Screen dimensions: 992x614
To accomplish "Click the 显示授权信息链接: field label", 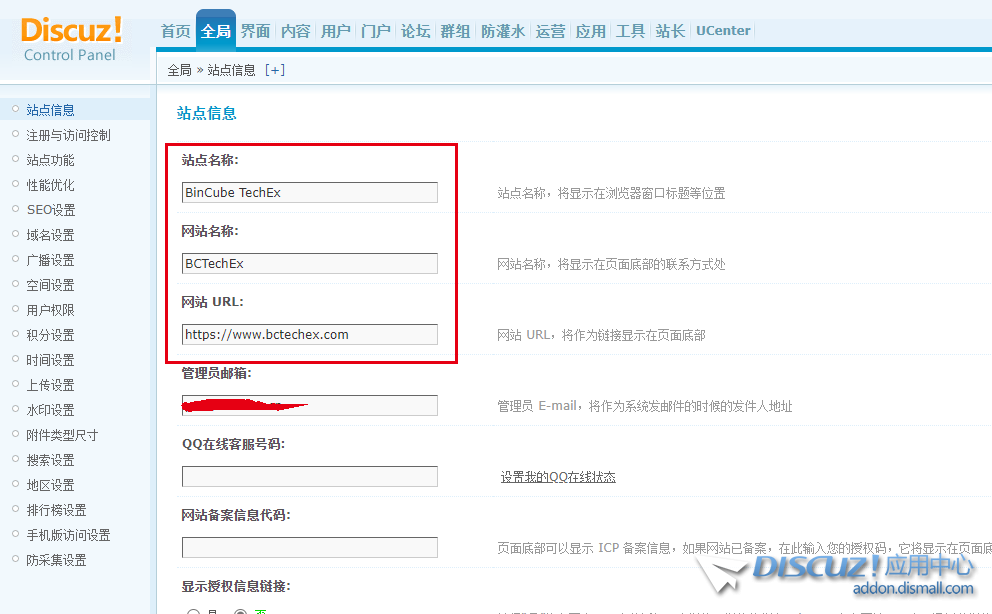I will point(236,587).
